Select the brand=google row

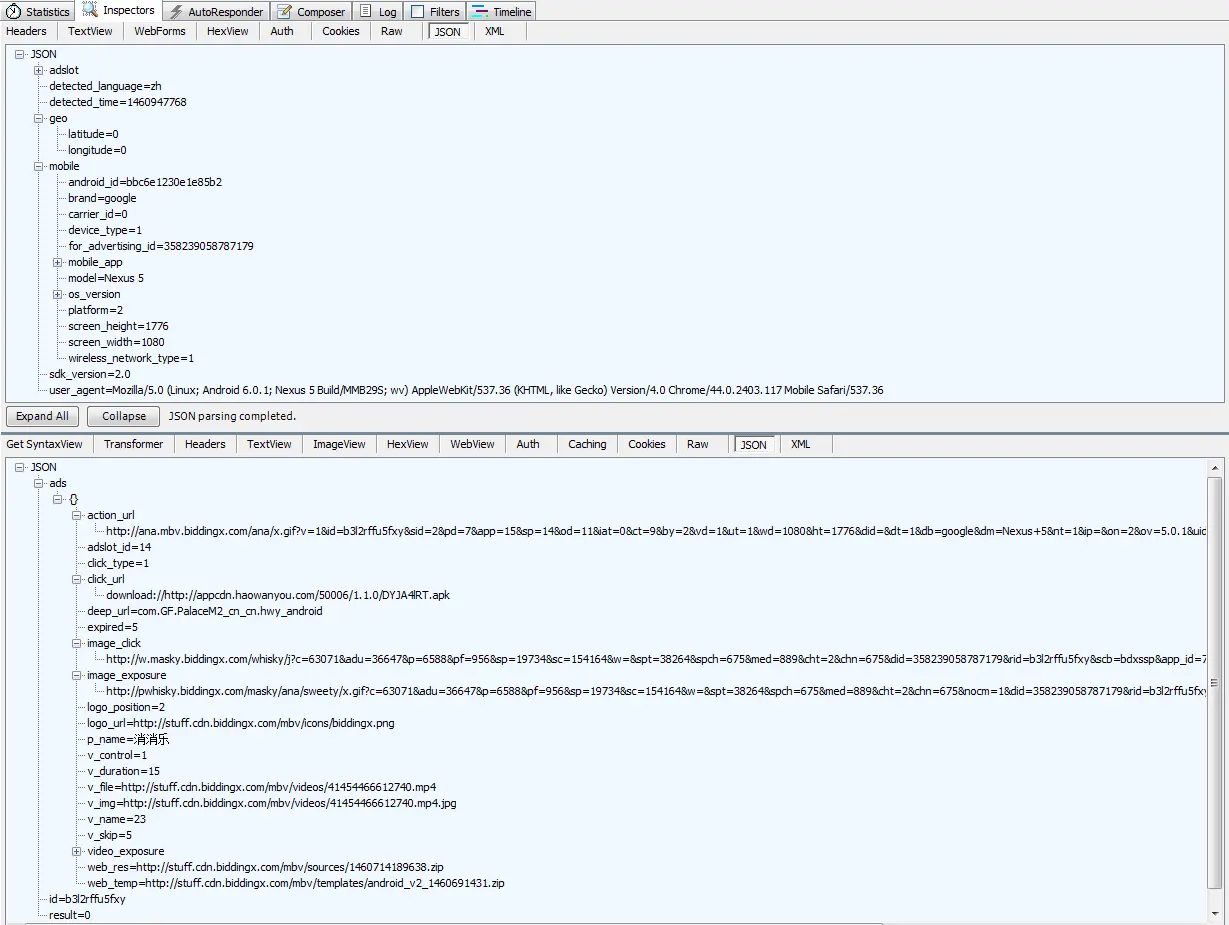(x=102, y=198)
